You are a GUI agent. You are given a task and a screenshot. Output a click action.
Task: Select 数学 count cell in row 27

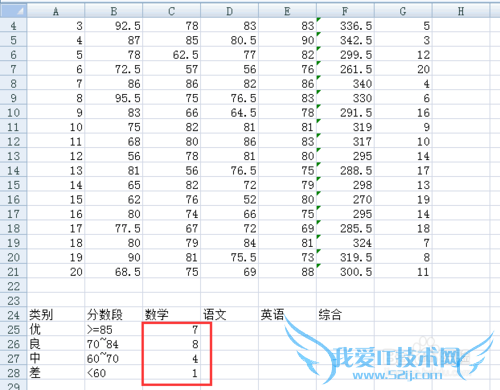(x=171, y=358)
